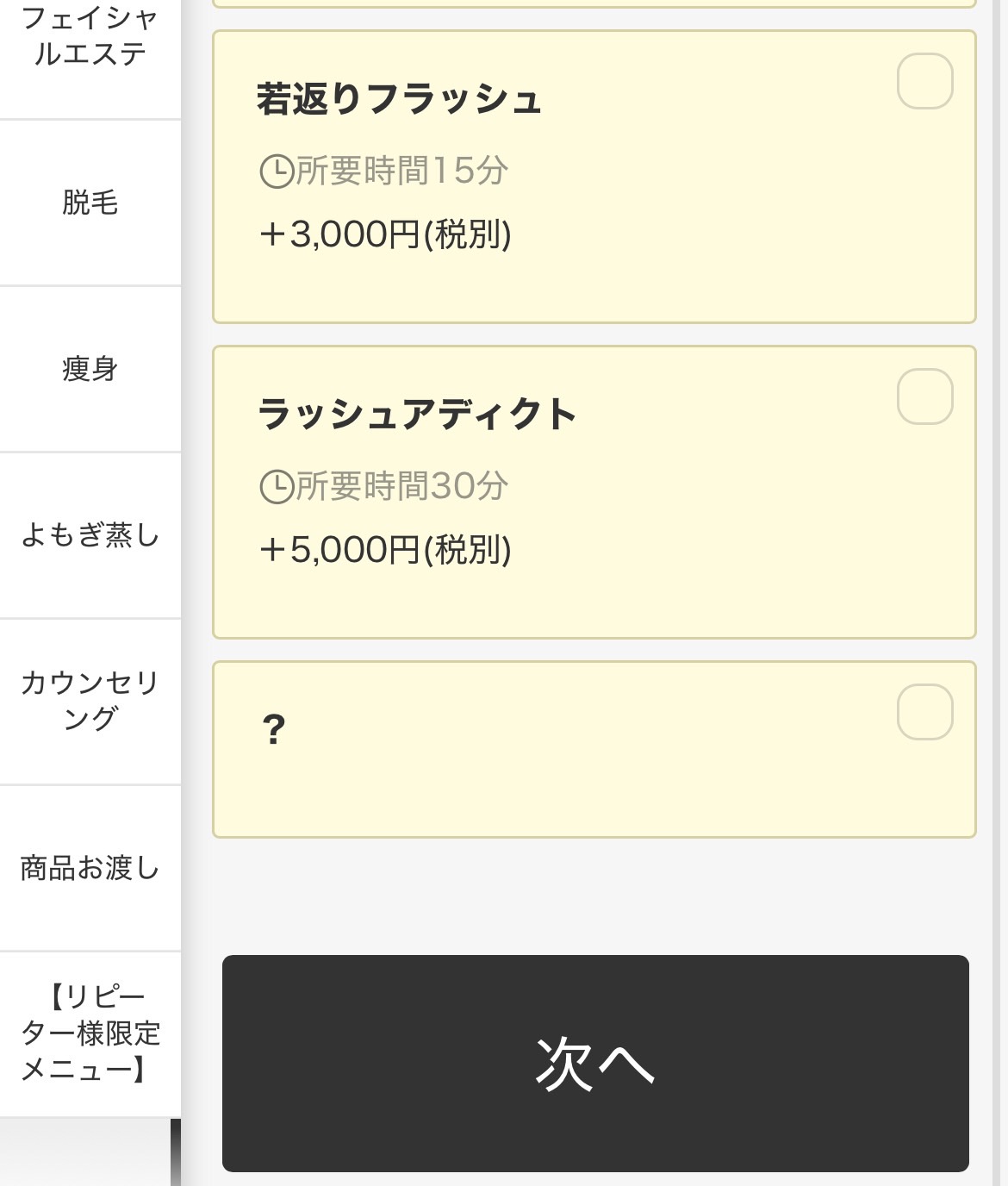Click the ? label on the last card
Viewport: 1008px width, 1186px height.
click(273, 731)
